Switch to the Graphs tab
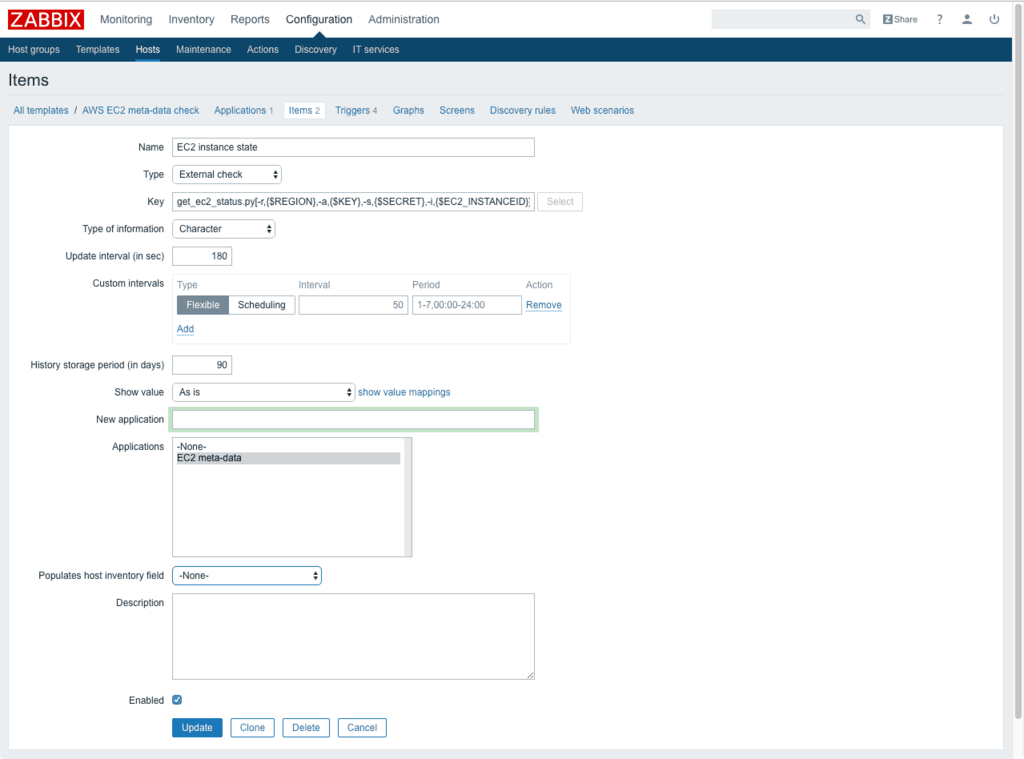 click(408, 110)
